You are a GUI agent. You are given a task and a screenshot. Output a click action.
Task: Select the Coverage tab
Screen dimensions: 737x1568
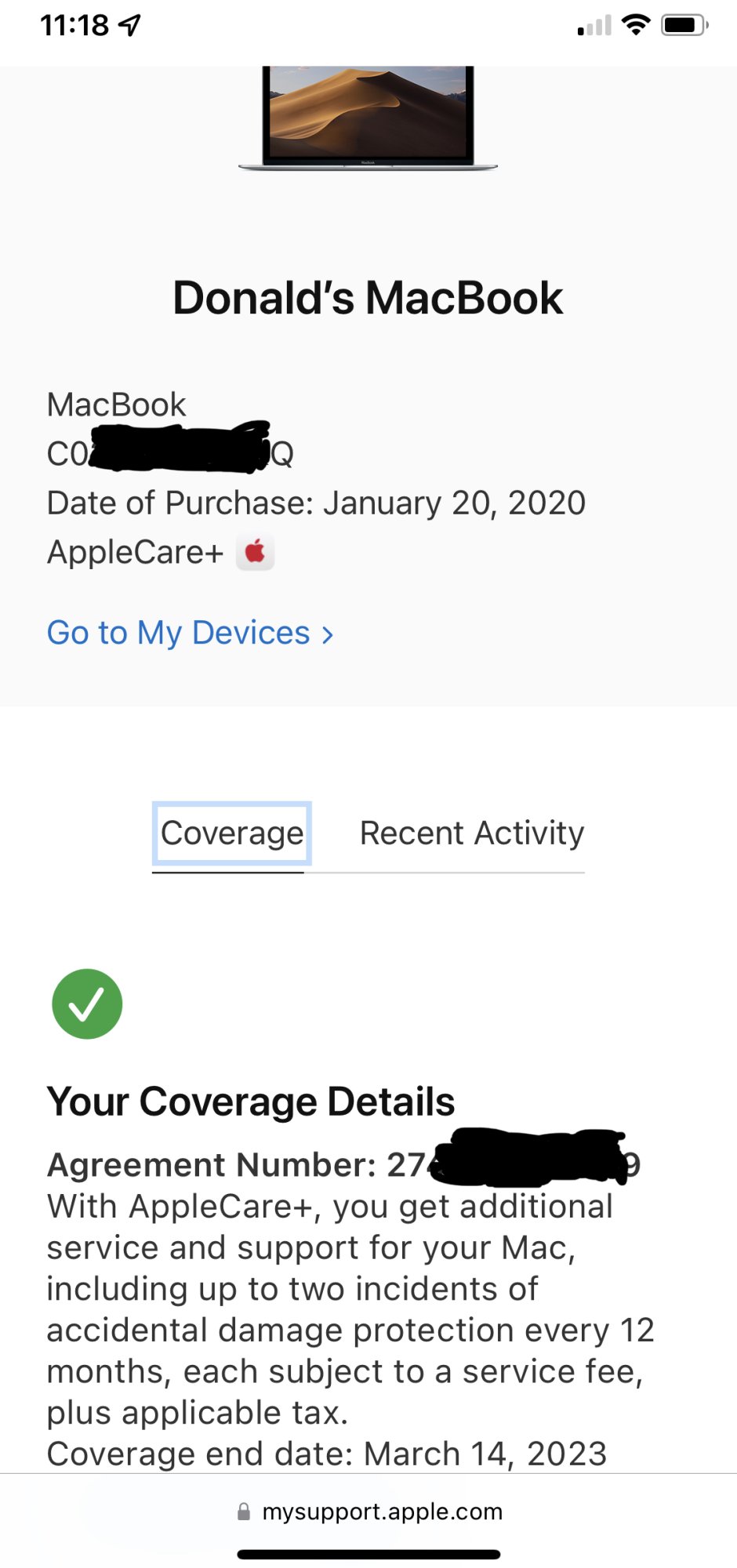(232, 833)
